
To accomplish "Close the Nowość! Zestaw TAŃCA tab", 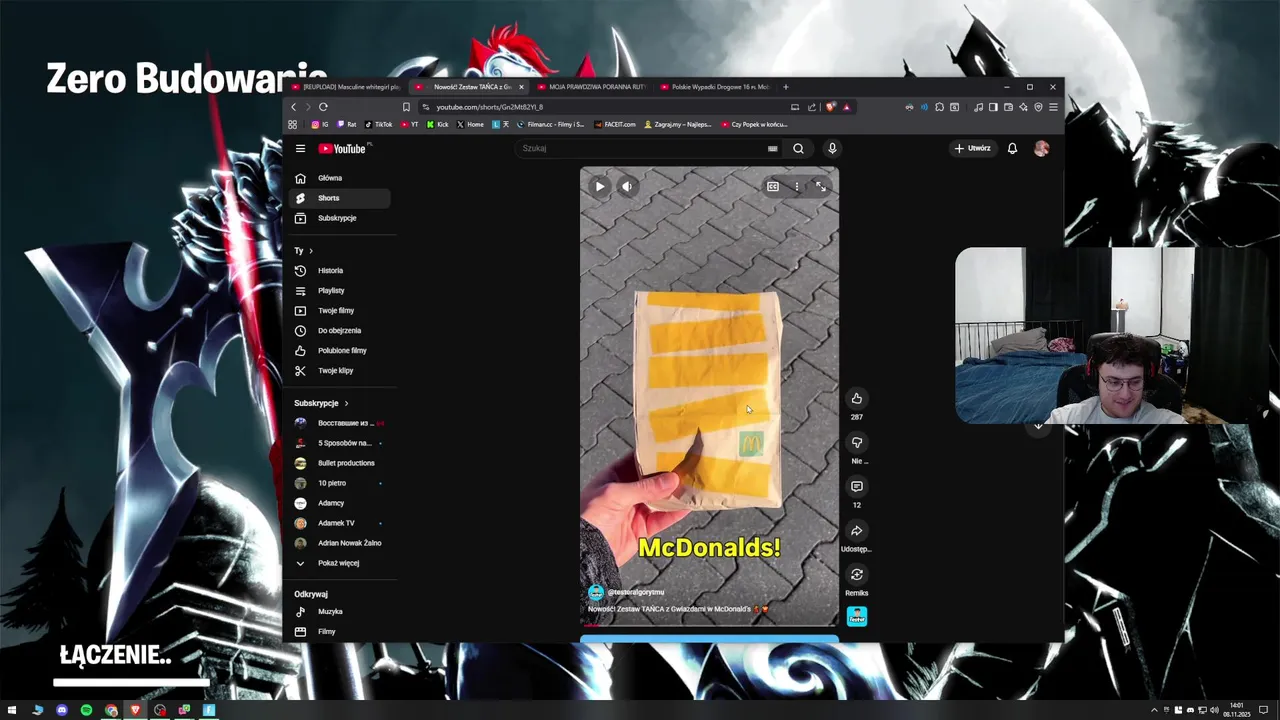I will coord(521,87).
